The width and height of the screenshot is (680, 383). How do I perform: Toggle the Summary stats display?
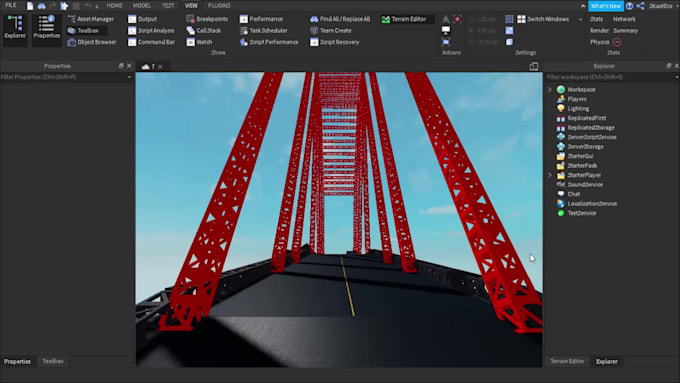point(625,30)
